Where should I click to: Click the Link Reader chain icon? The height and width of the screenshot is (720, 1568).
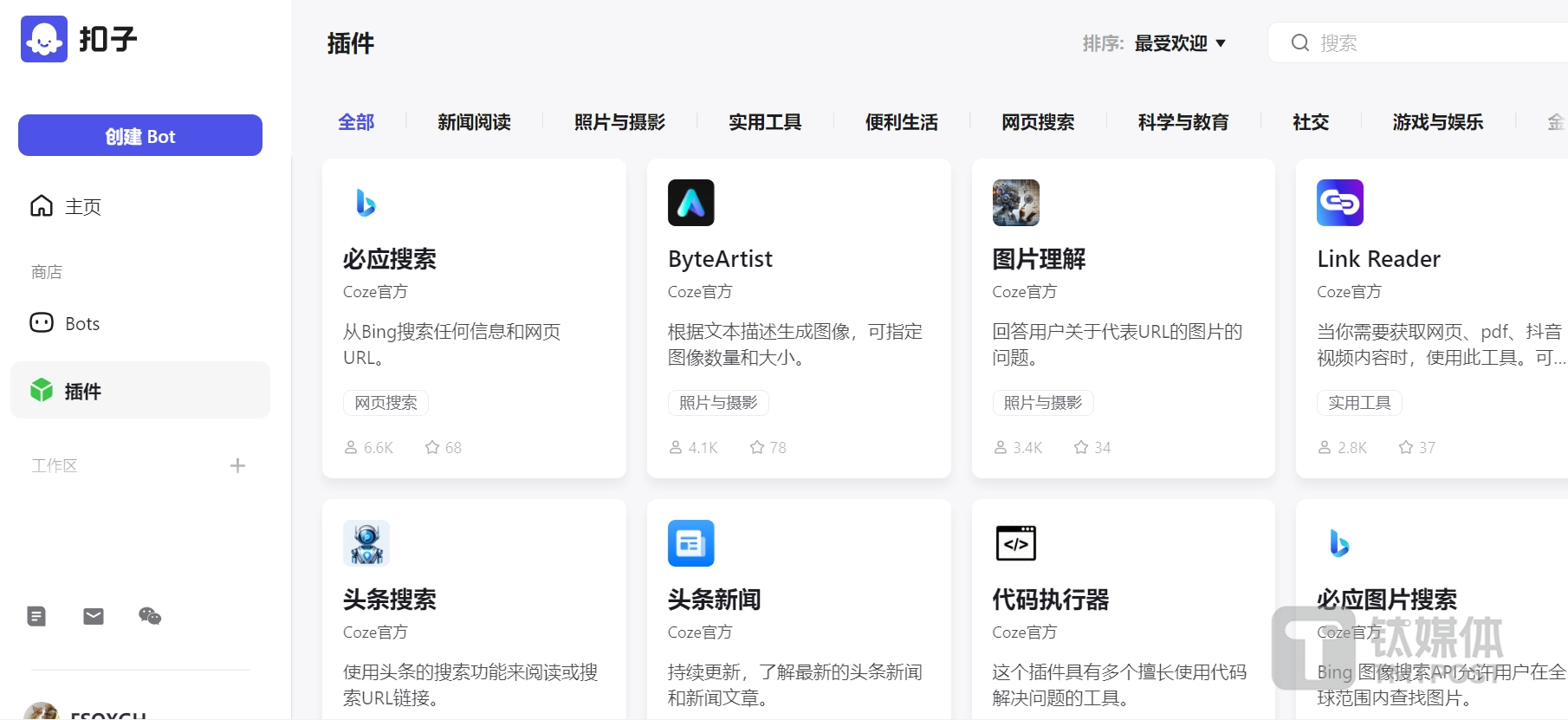pyautogui.click(x=1340, y=203)
